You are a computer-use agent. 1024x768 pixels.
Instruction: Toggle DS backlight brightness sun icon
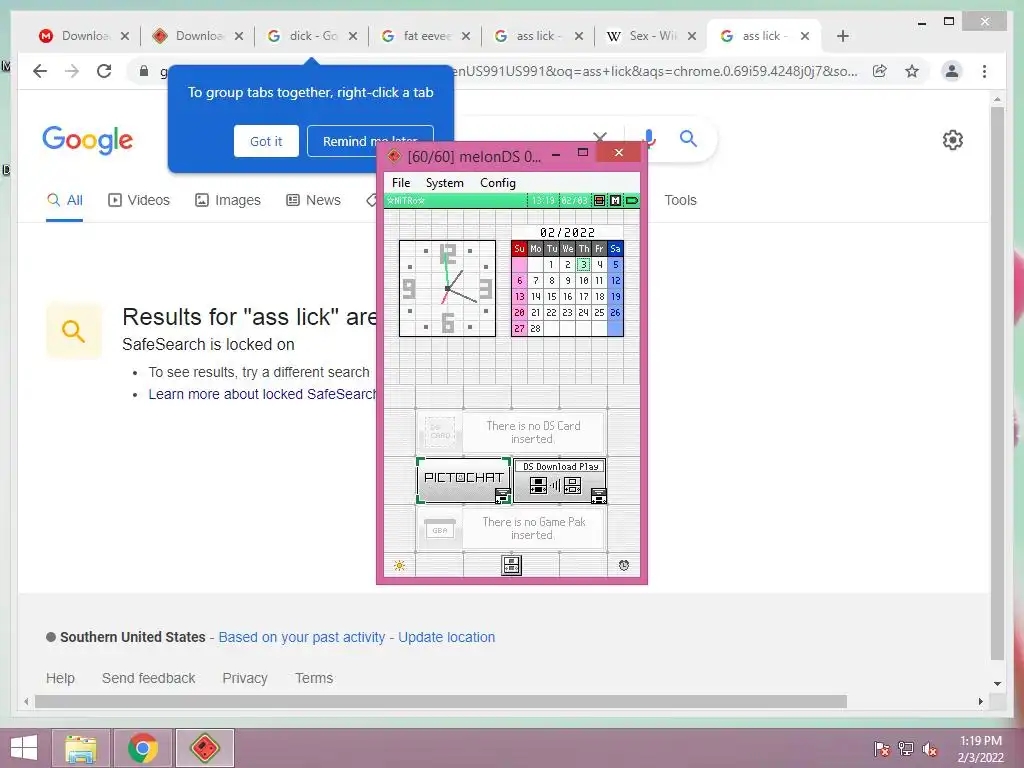click(x=400, y=566)
